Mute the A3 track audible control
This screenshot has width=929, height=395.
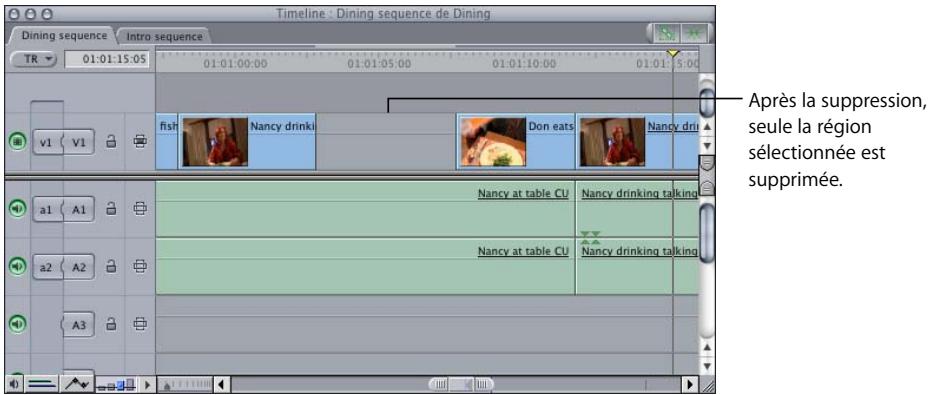coord(18,324)
